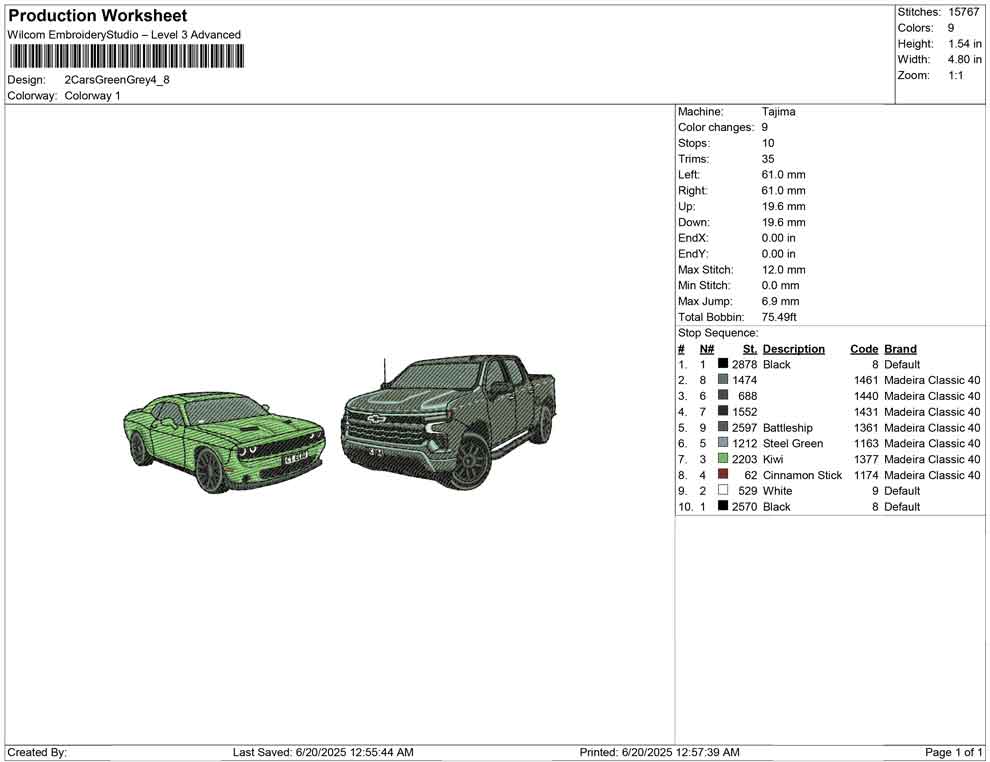
Task: Click the Height value '1.54 in'
Action: (965, 44)
